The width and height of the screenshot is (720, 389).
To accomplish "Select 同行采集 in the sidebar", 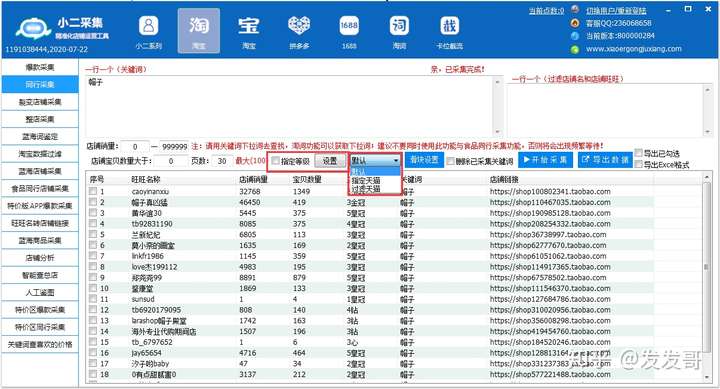I will 40,85.
